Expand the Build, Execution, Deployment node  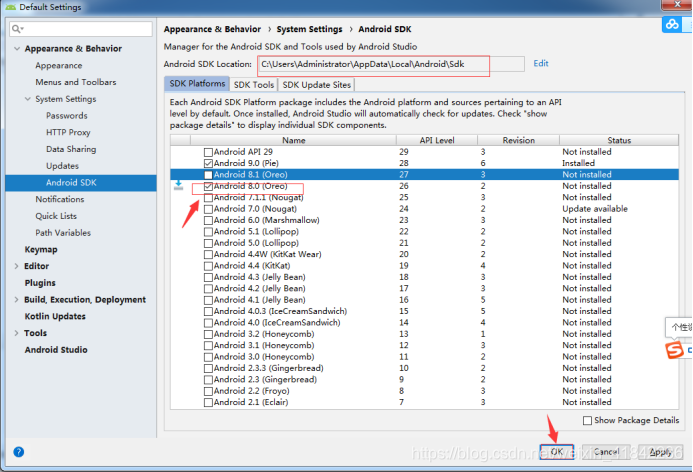(16, 300)
